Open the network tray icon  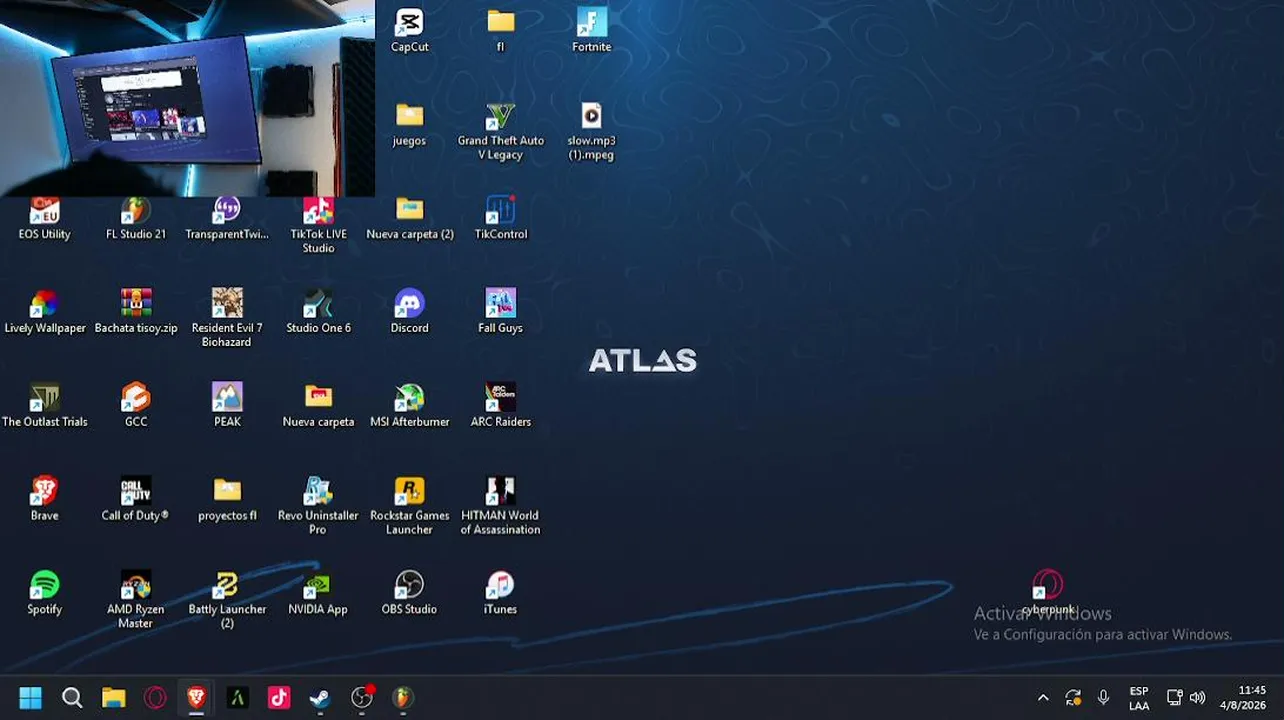click(x=1175, y=698)
